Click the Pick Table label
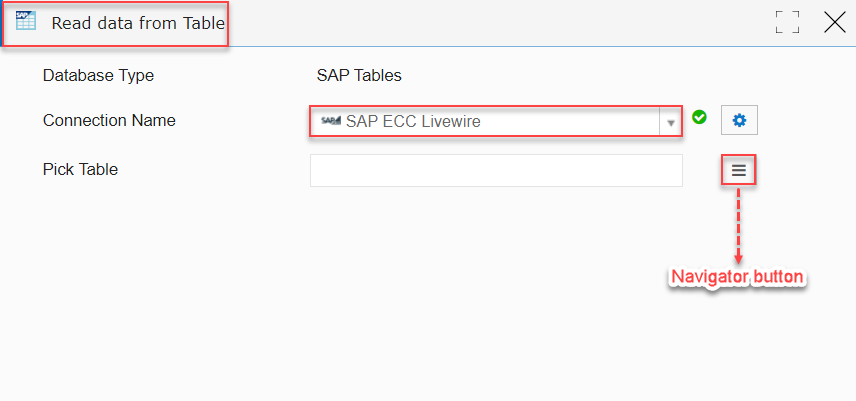This screenshot has height=401, width=856. (x=80, y=169)
